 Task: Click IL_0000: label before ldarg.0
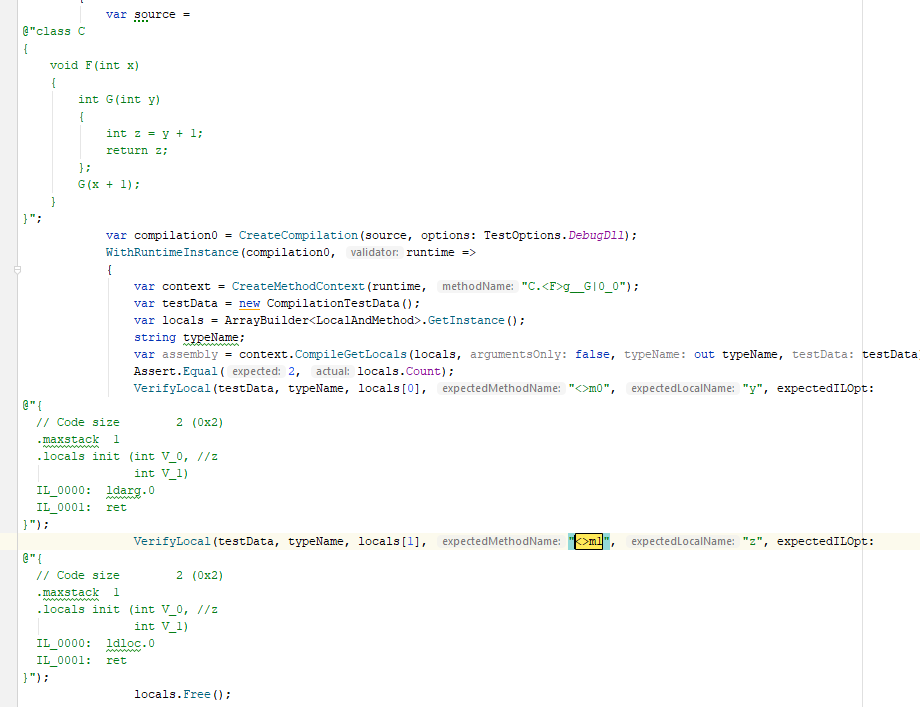[64, 490]
